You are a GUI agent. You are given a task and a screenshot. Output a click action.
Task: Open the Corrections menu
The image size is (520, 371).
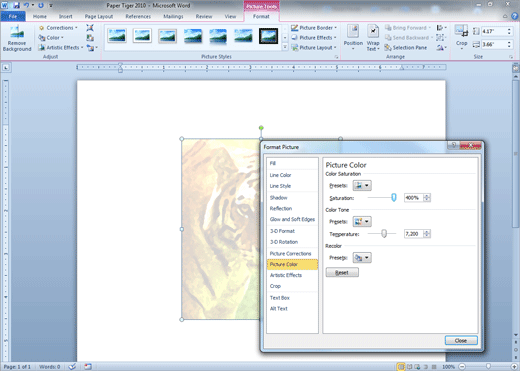58,28
